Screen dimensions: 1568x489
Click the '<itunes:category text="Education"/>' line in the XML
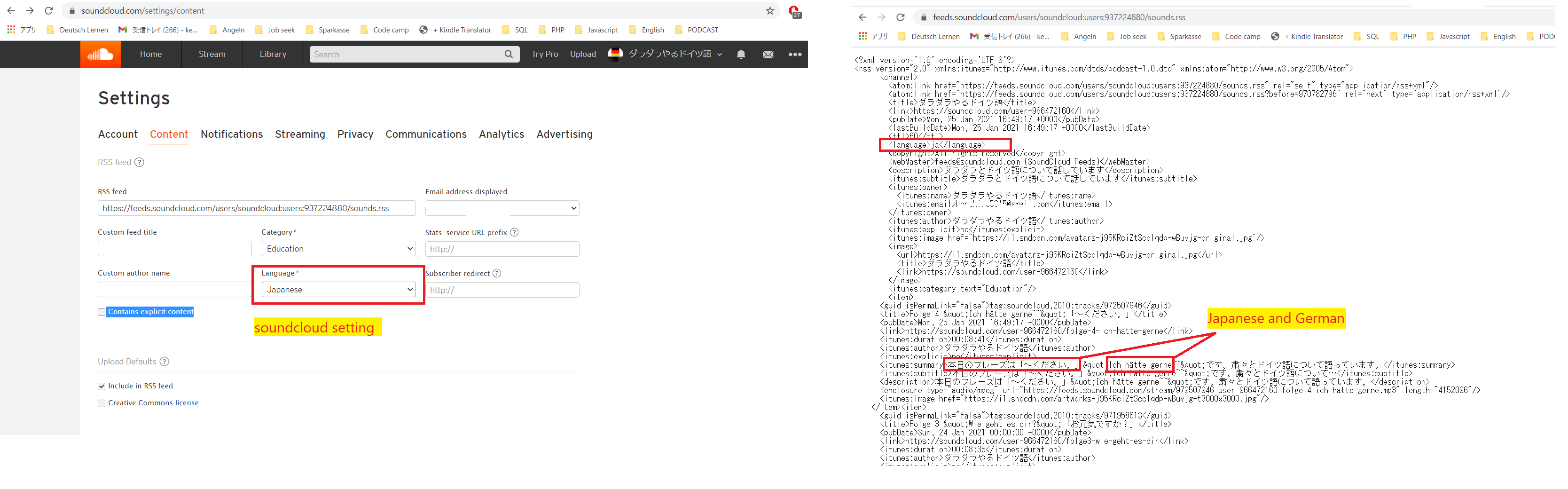pos(962,289)
